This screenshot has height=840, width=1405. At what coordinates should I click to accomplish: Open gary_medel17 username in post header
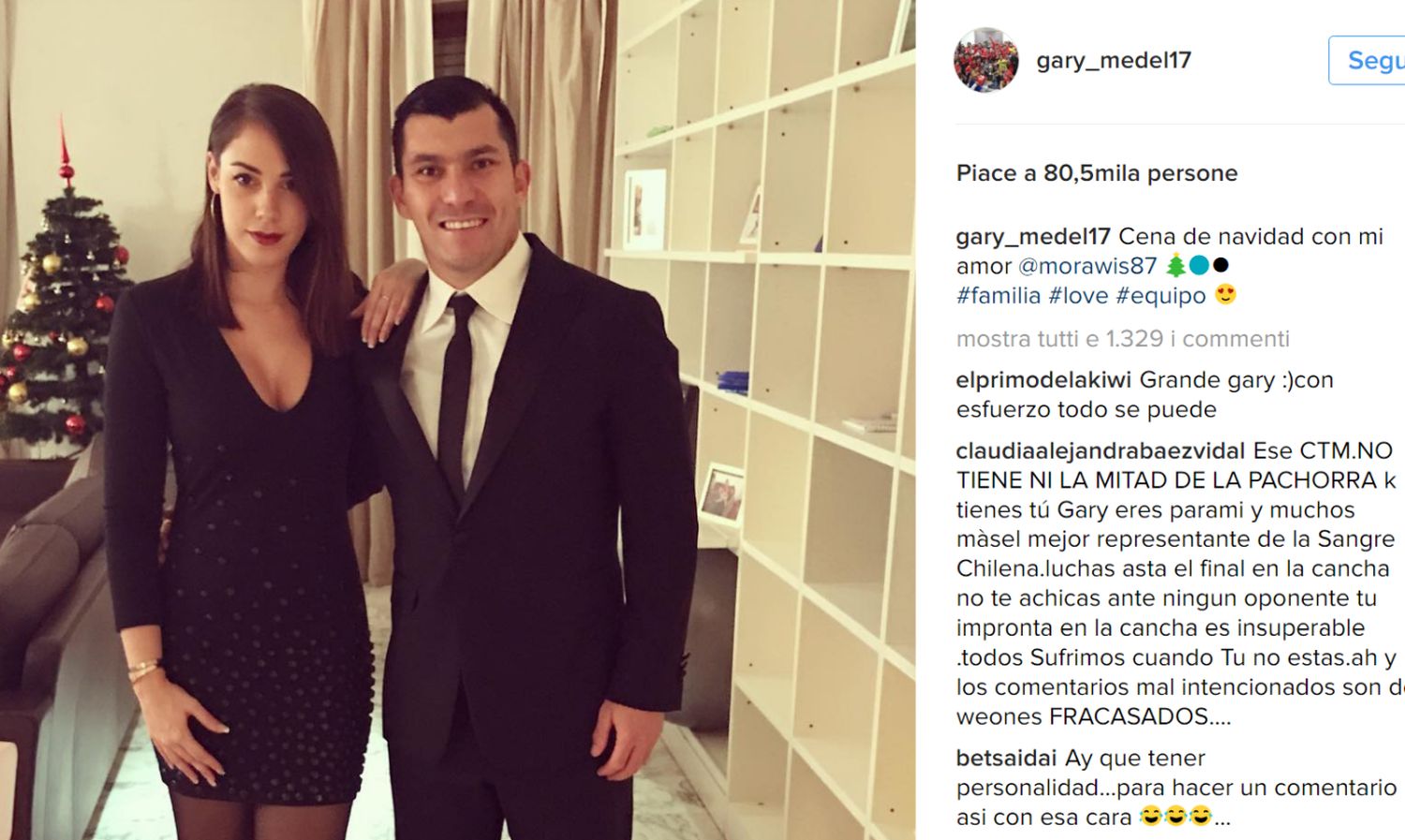(1114, 60)
